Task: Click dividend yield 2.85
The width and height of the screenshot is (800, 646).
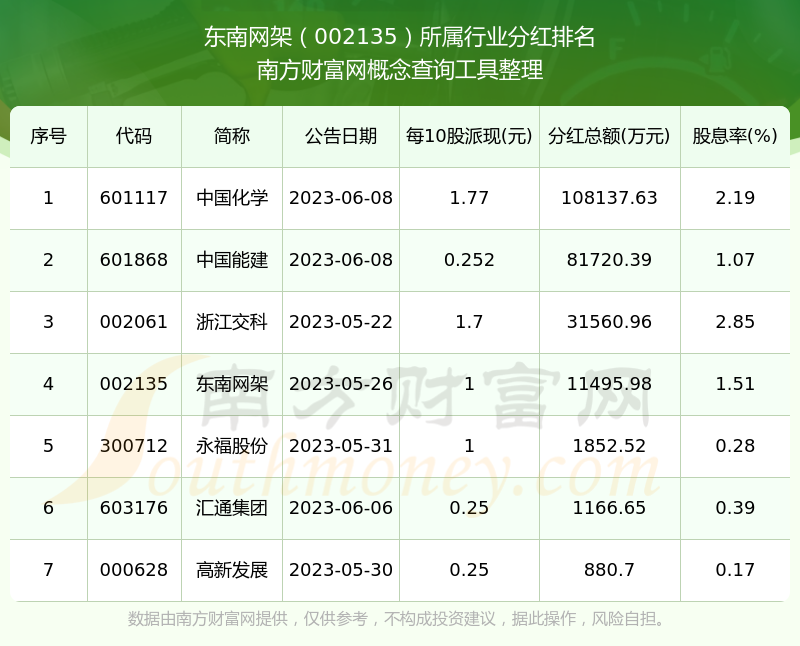Action: (735, 322)
